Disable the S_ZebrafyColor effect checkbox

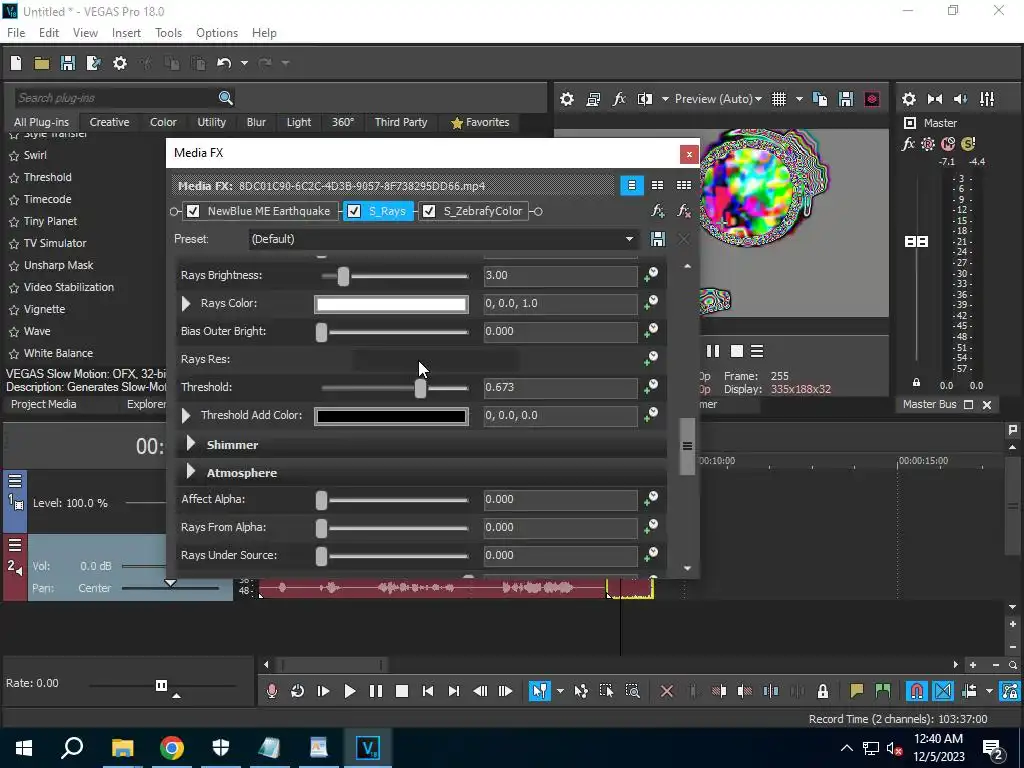tap(429, 211)
